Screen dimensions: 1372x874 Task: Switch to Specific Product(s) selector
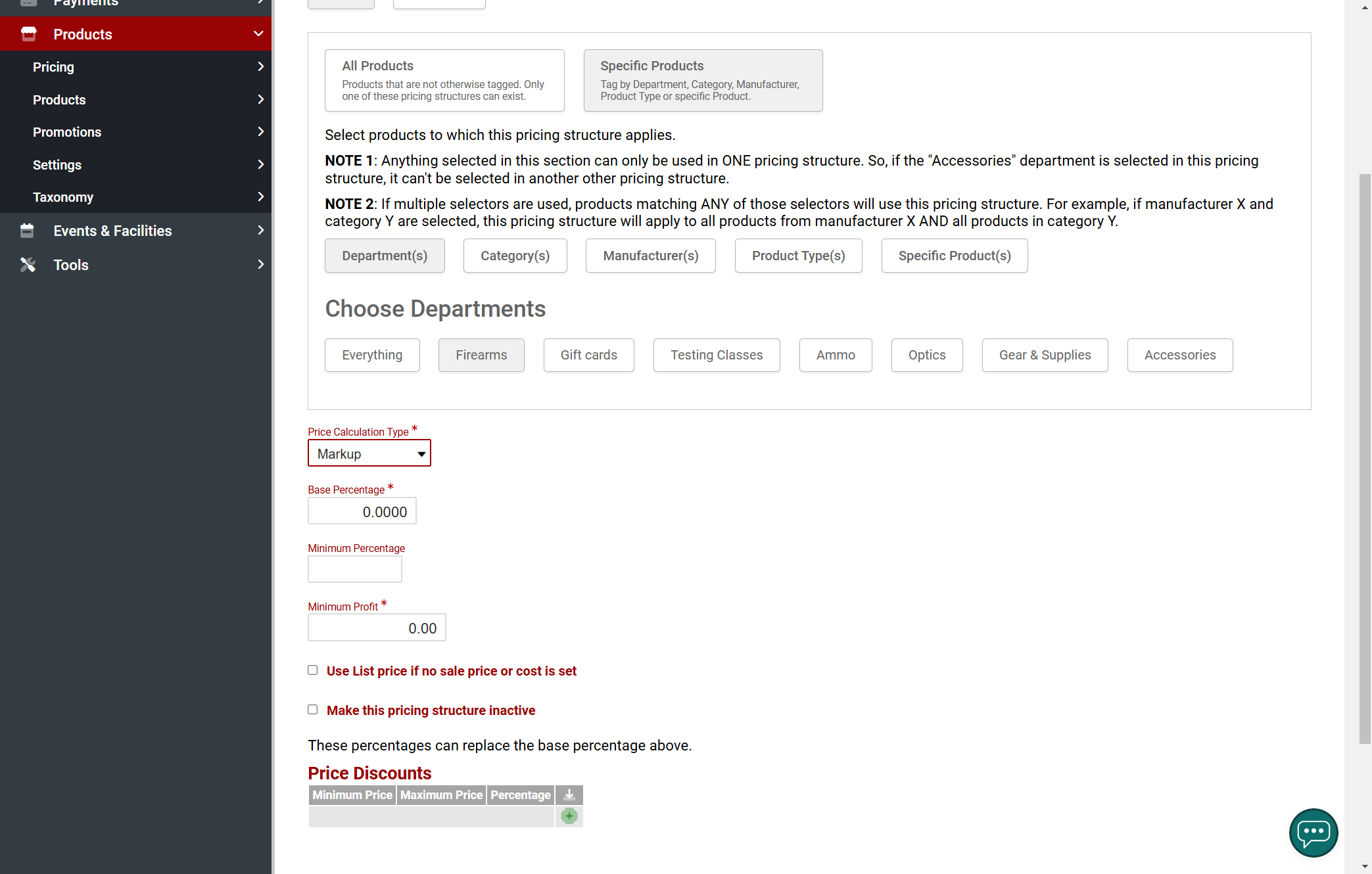tap(955, 256)
